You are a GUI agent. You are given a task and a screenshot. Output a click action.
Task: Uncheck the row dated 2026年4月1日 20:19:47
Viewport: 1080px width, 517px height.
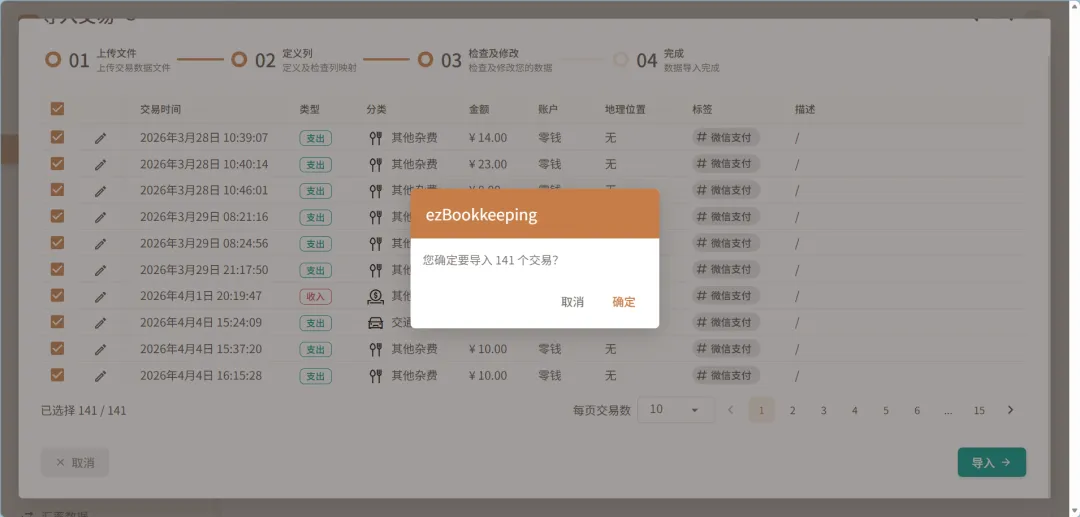[57, 295]
